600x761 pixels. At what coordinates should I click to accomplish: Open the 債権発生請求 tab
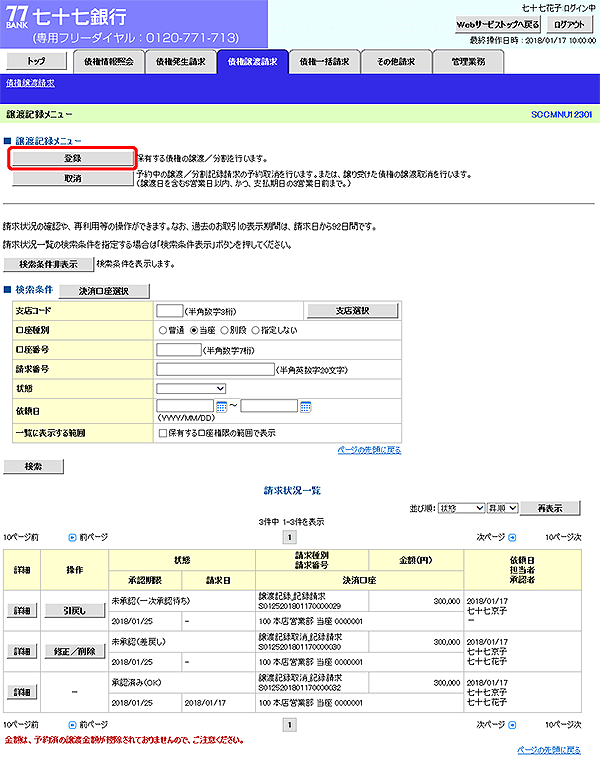(x=181, y=62)
